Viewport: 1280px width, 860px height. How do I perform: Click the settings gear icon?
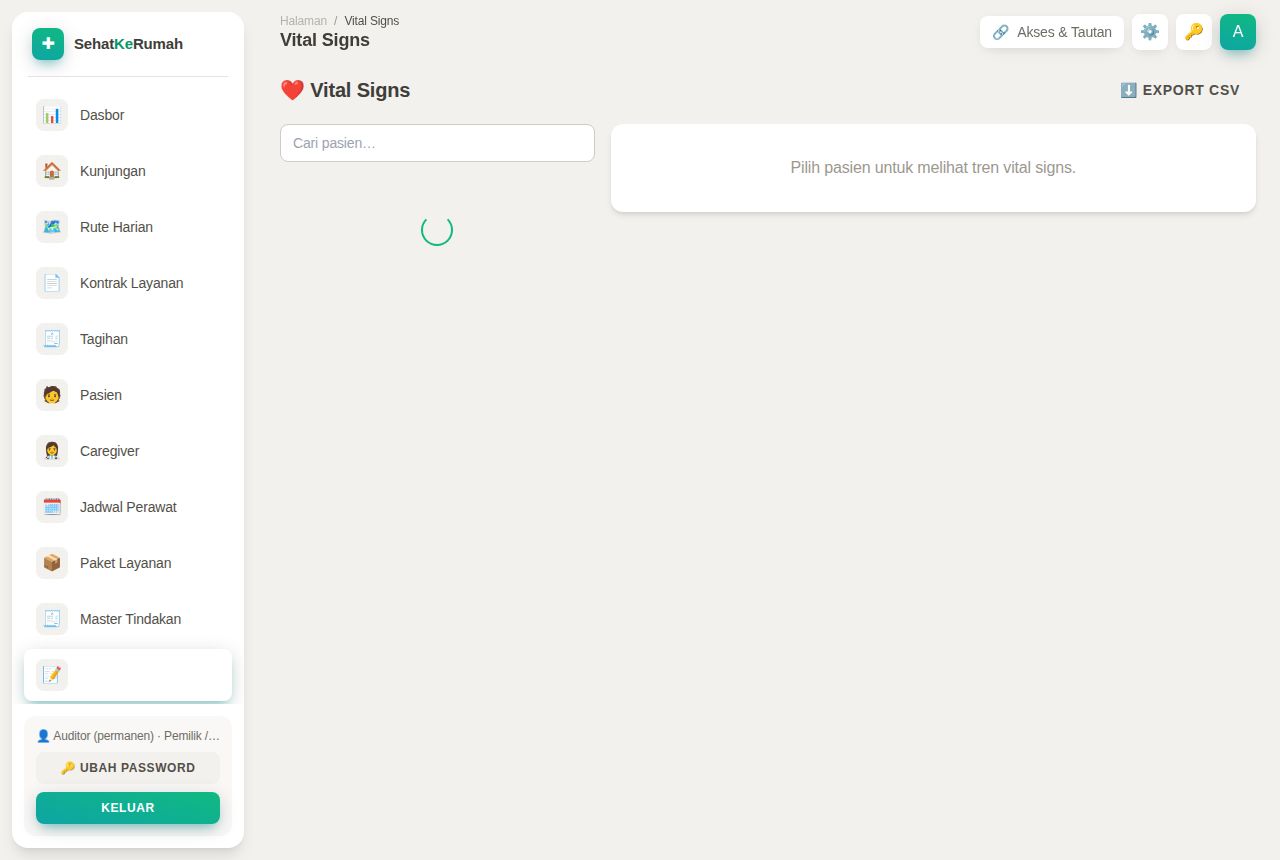point(1150,32)
